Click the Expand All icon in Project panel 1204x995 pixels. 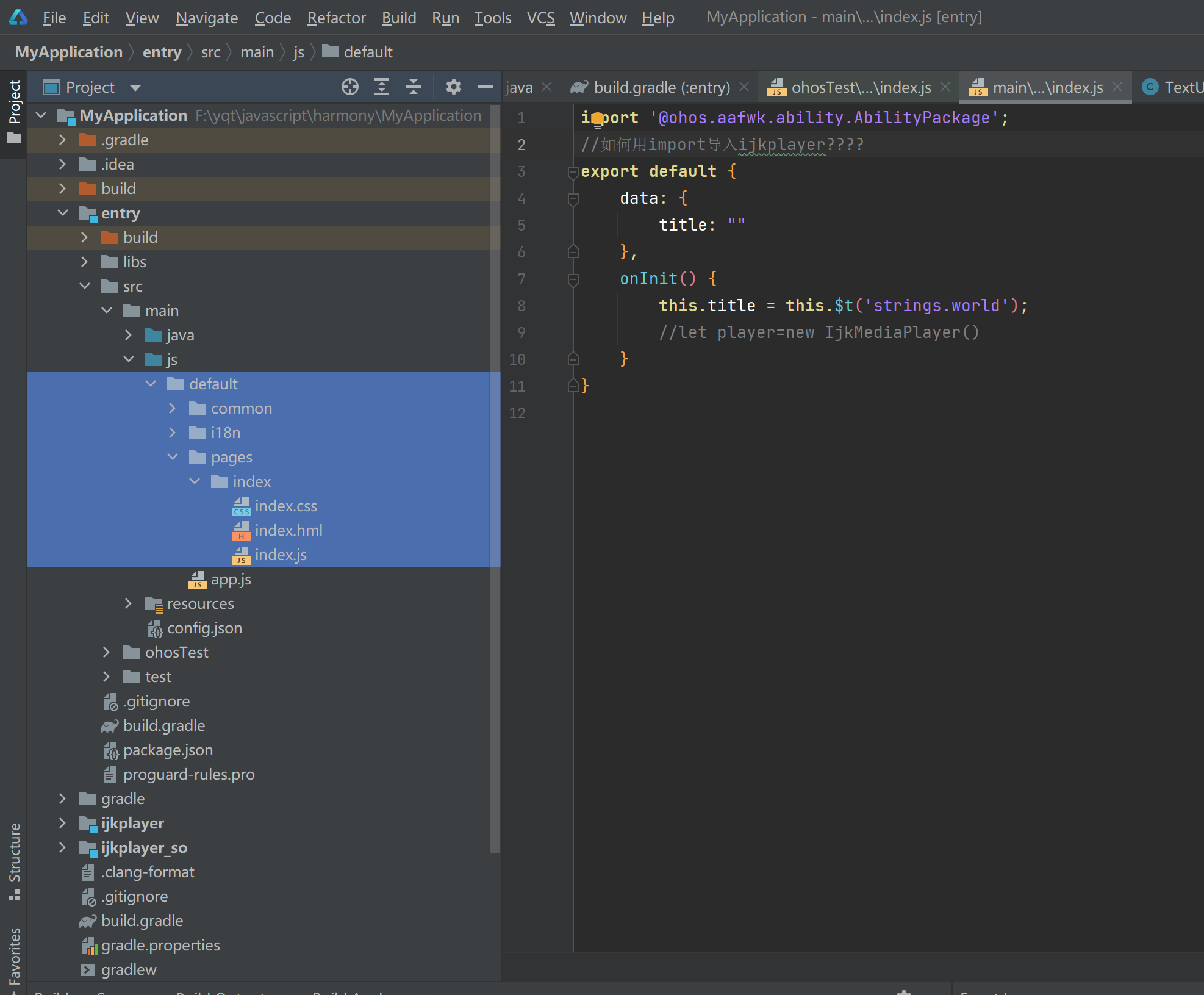[382, 87]
